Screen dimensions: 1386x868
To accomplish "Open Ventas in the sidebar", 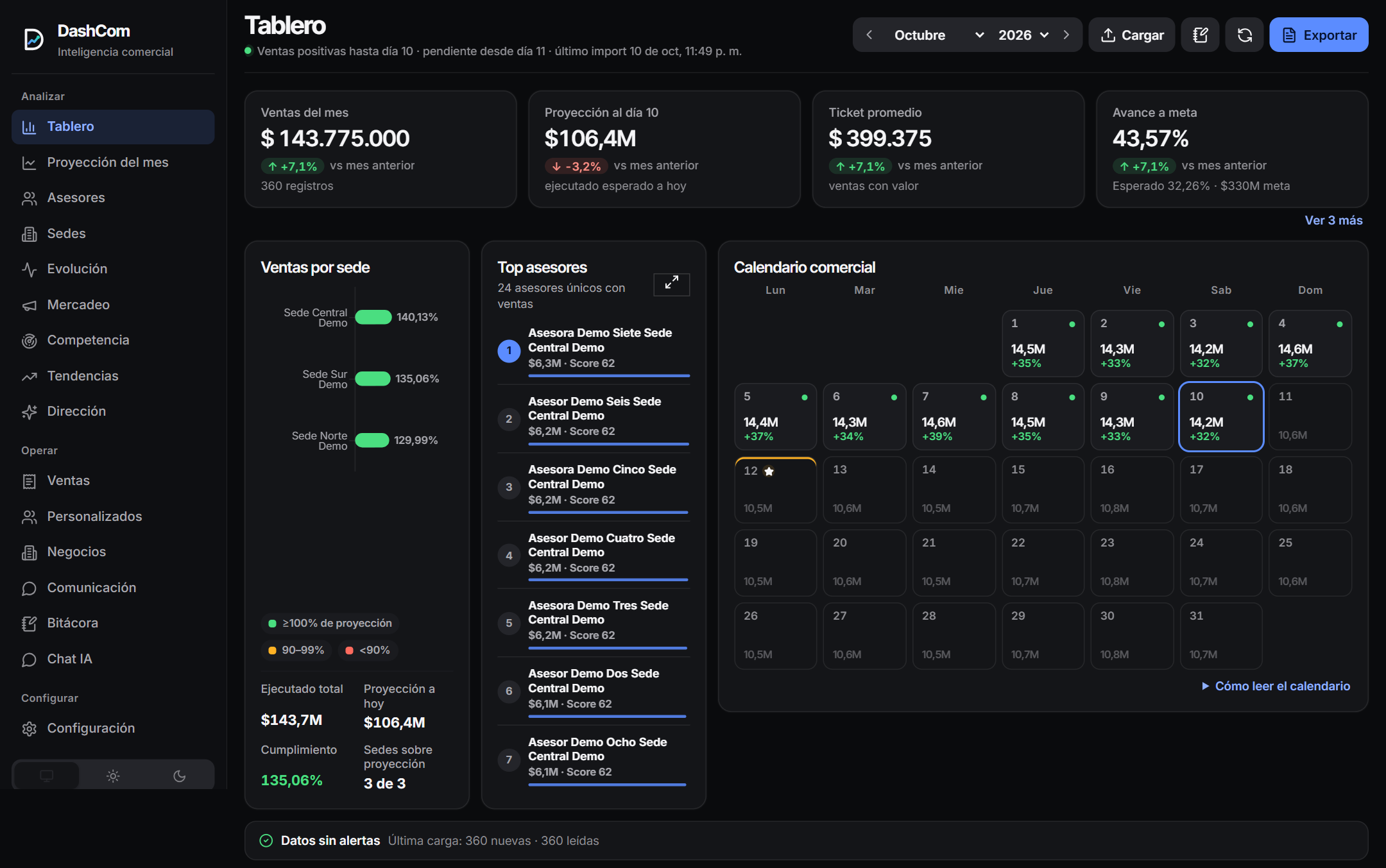I will 113,481.
